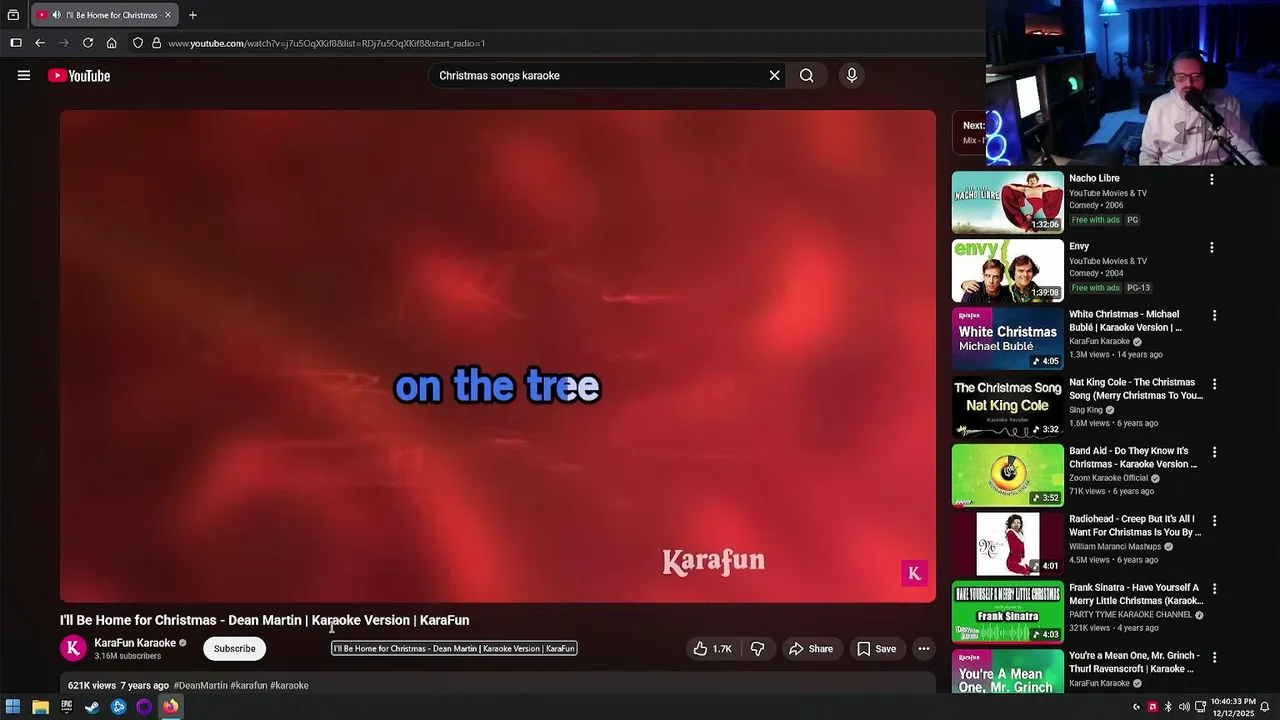Click the #karafun hashtag
Screen dimensions: 1280x720
249,686
